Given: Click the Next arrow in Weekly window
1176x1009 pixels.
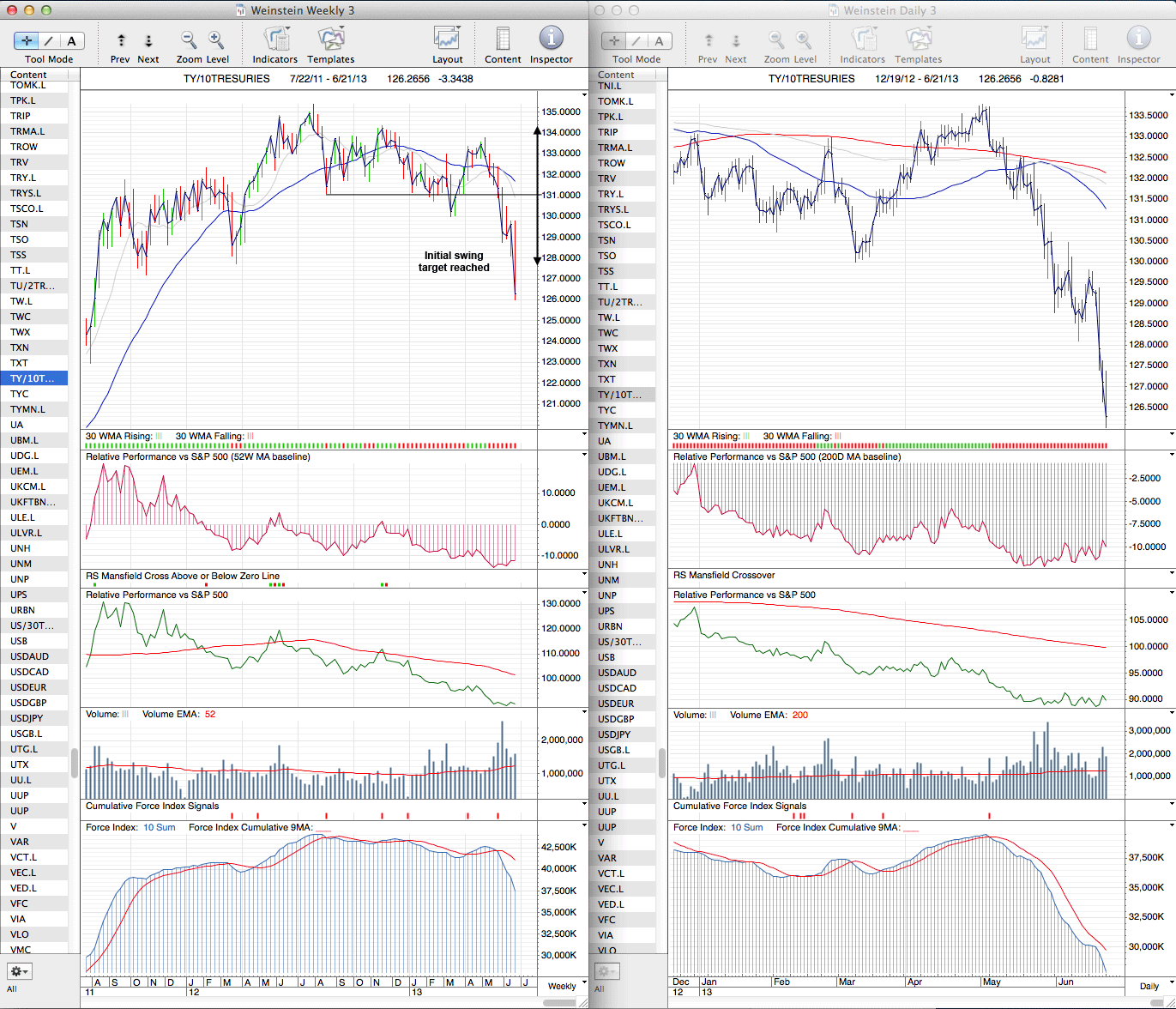Looking at the screenshot, I should point(148,40).
